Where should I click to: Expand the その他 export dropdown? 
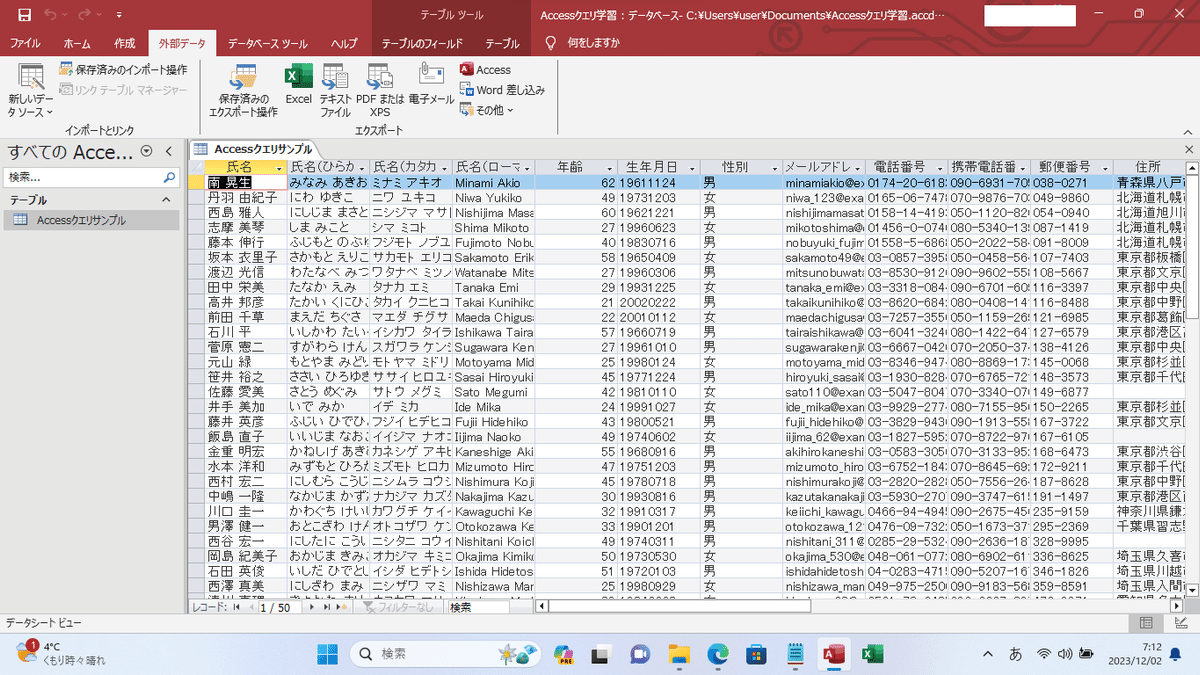coord(487,110)
